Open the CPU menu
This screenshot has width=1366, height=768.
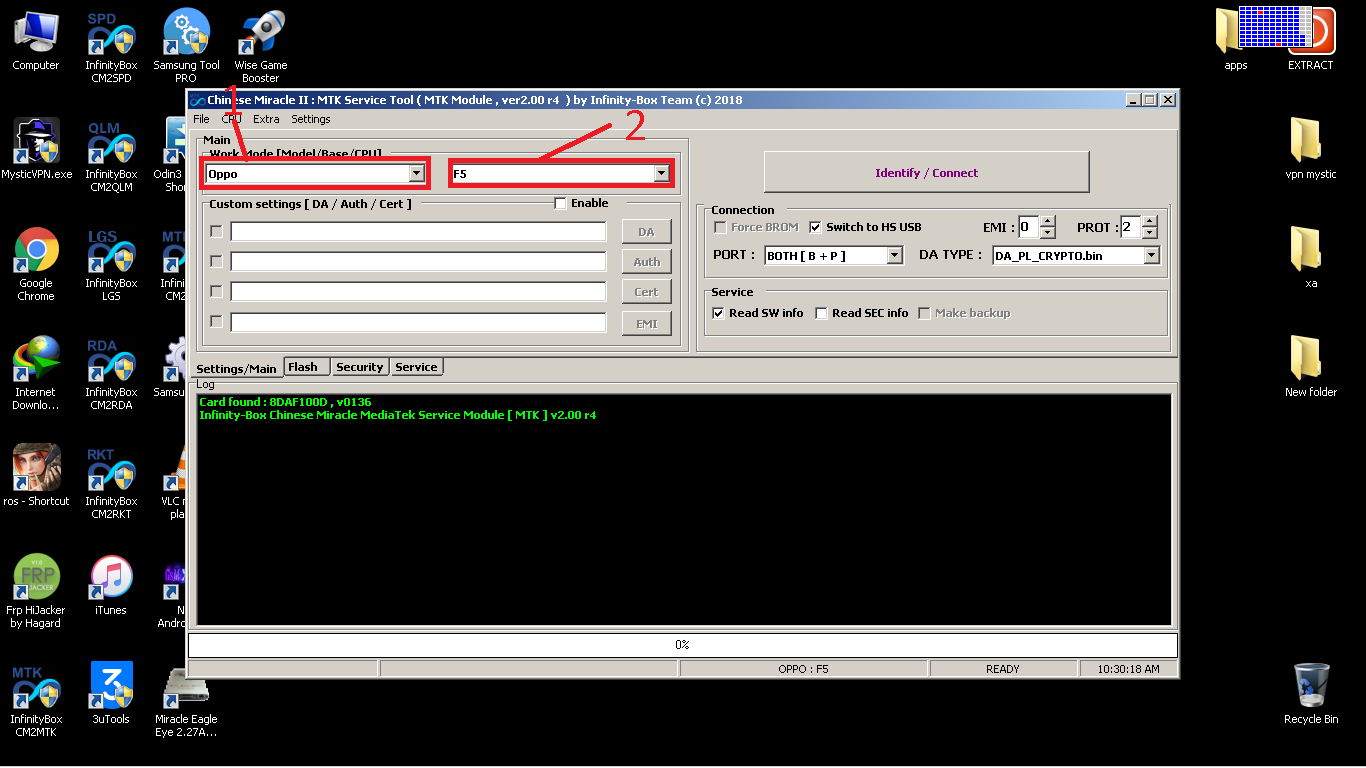coord(231,119)
